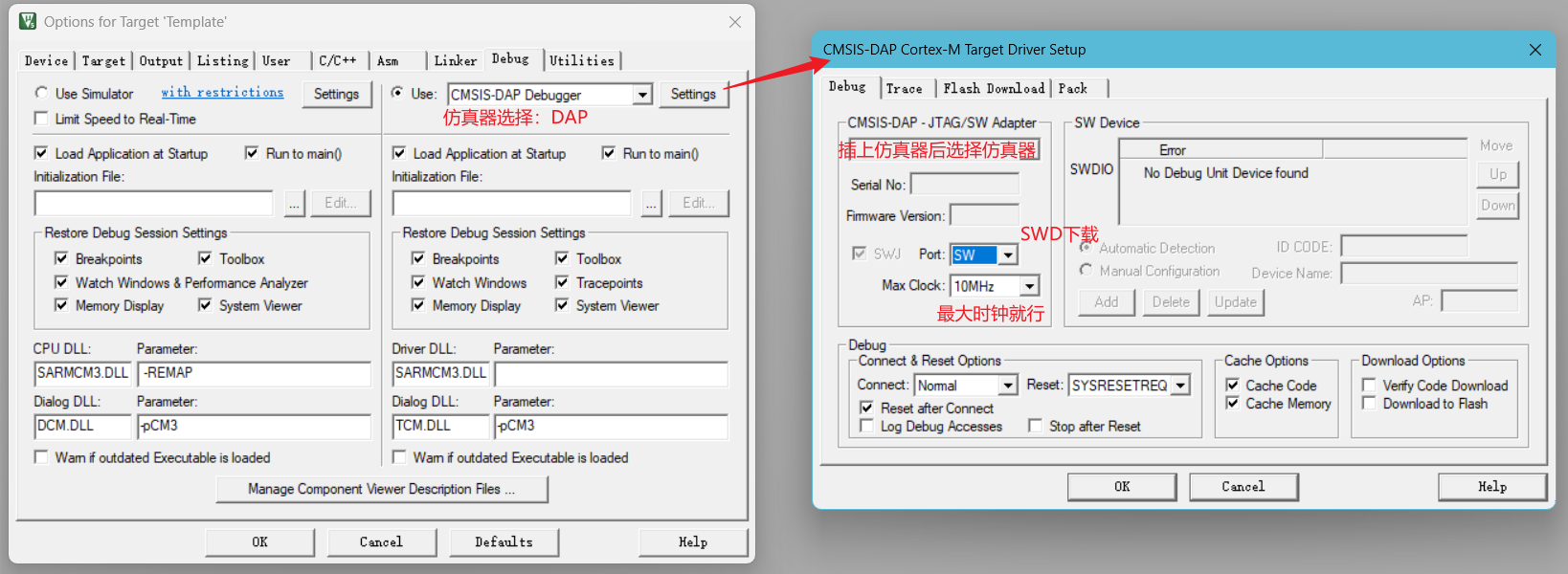Image resolution: width=1568 pixels, height=574 pixels.
Task: Expand the Reset SYSRESETREQ dropdown
Action: point(1181,385)
